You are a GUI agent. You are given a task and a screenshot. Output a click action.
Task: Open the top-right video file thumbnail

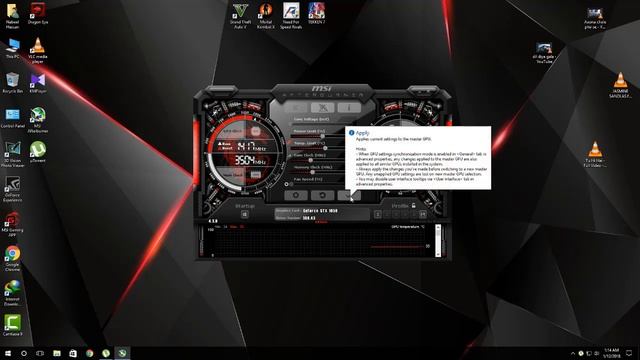[x=595, y=18]
